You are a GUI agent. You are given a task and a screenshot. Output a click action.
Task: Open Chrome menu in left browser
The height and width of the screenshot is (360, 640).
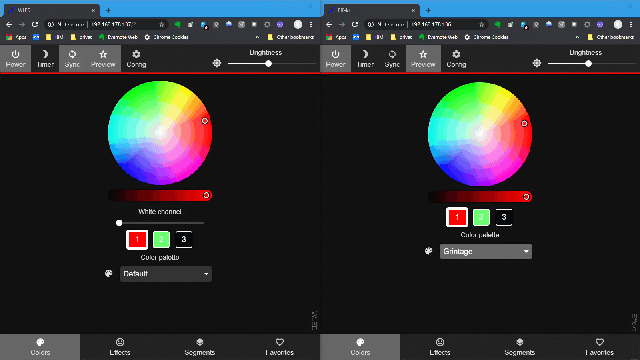coord(311,24)
